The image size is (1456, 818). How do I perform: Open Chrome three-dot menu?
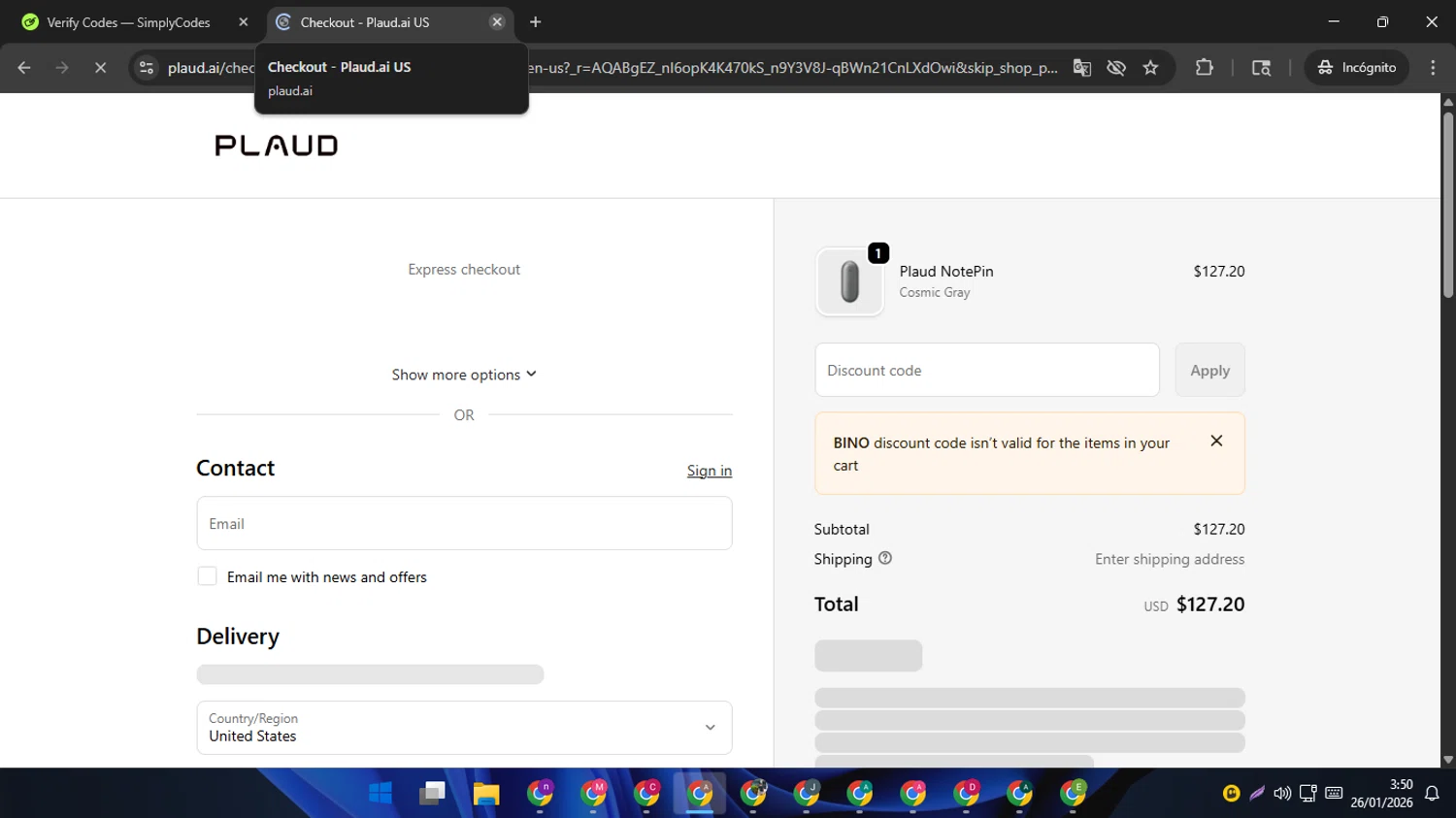[x=1433, y=68]
